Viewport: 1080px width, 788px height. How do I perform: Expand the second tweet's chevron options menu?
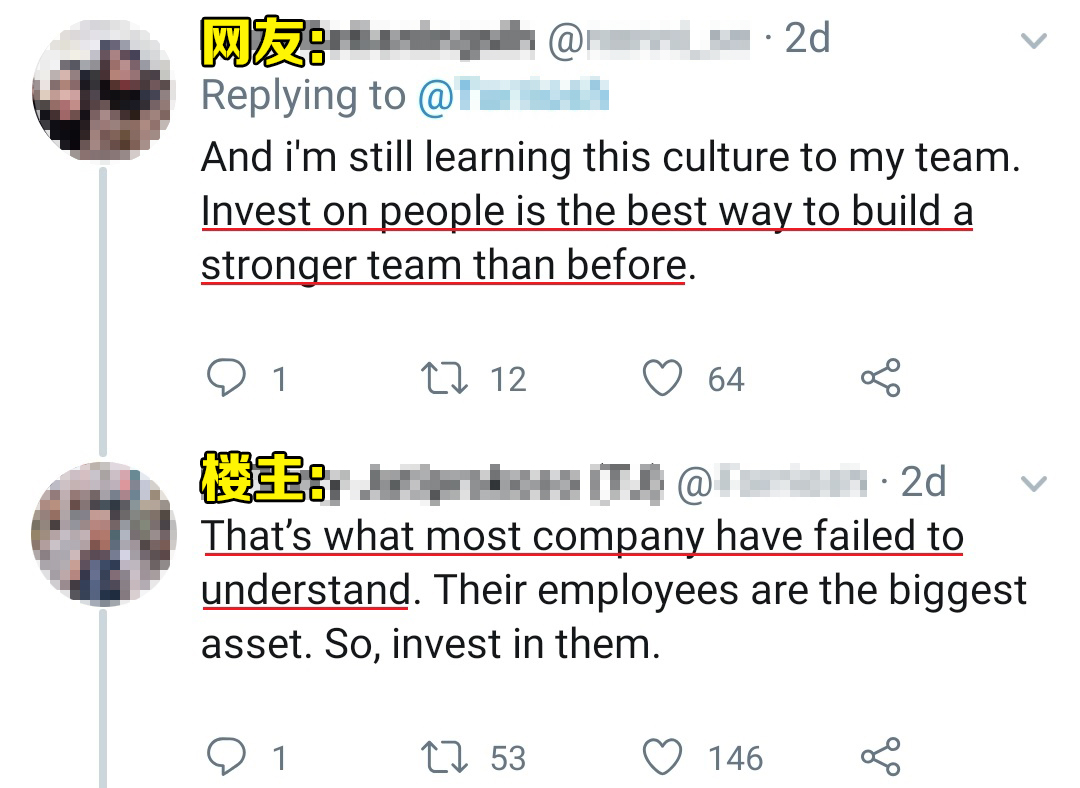(x=1032, y=485)
